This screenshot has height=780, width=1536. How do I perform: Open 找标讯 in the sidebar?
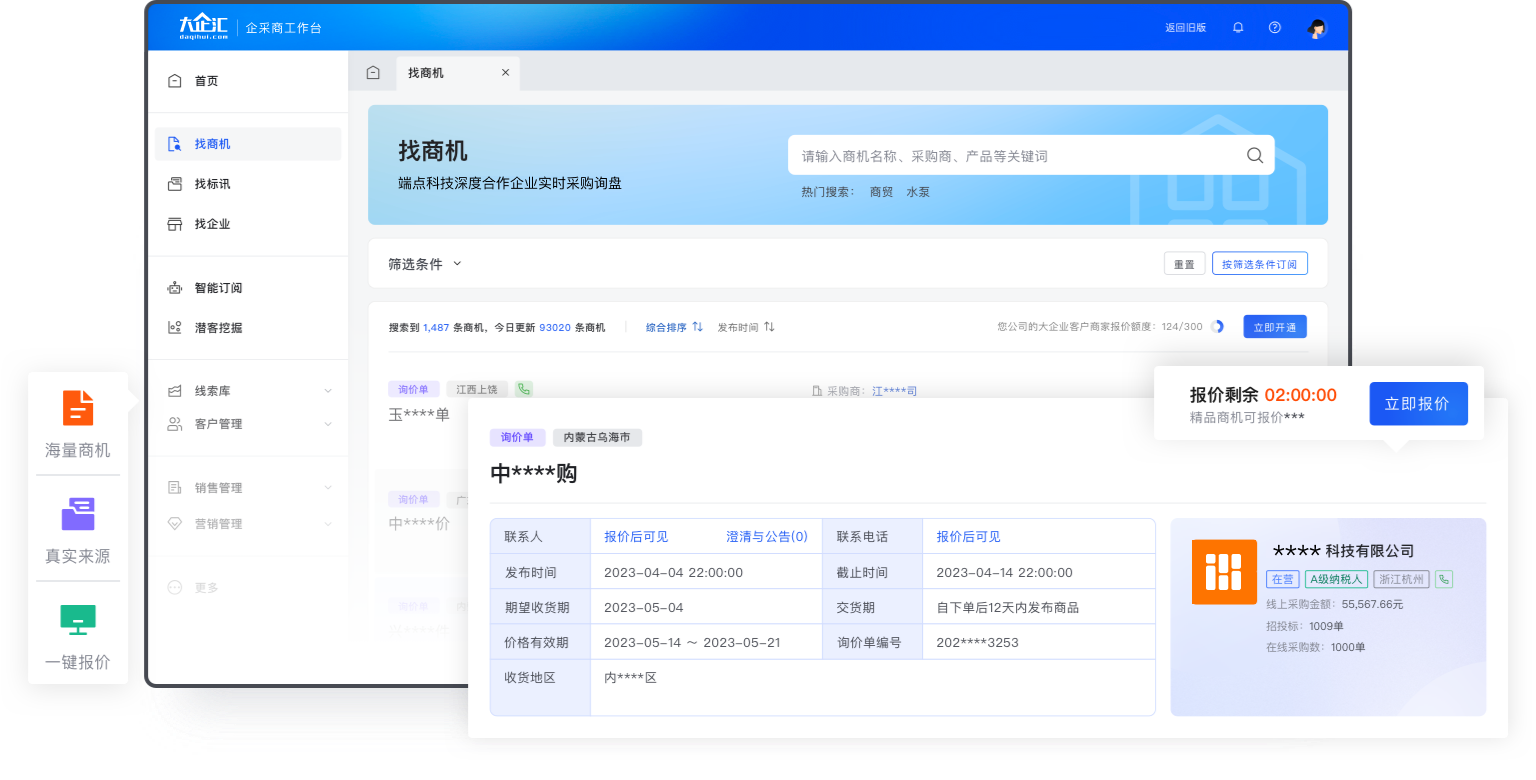coord(212,184)
